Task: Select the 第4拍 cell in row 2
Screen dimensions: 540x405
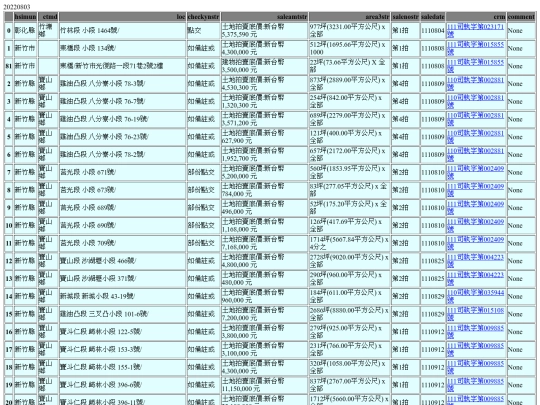Action: [405, 84]
